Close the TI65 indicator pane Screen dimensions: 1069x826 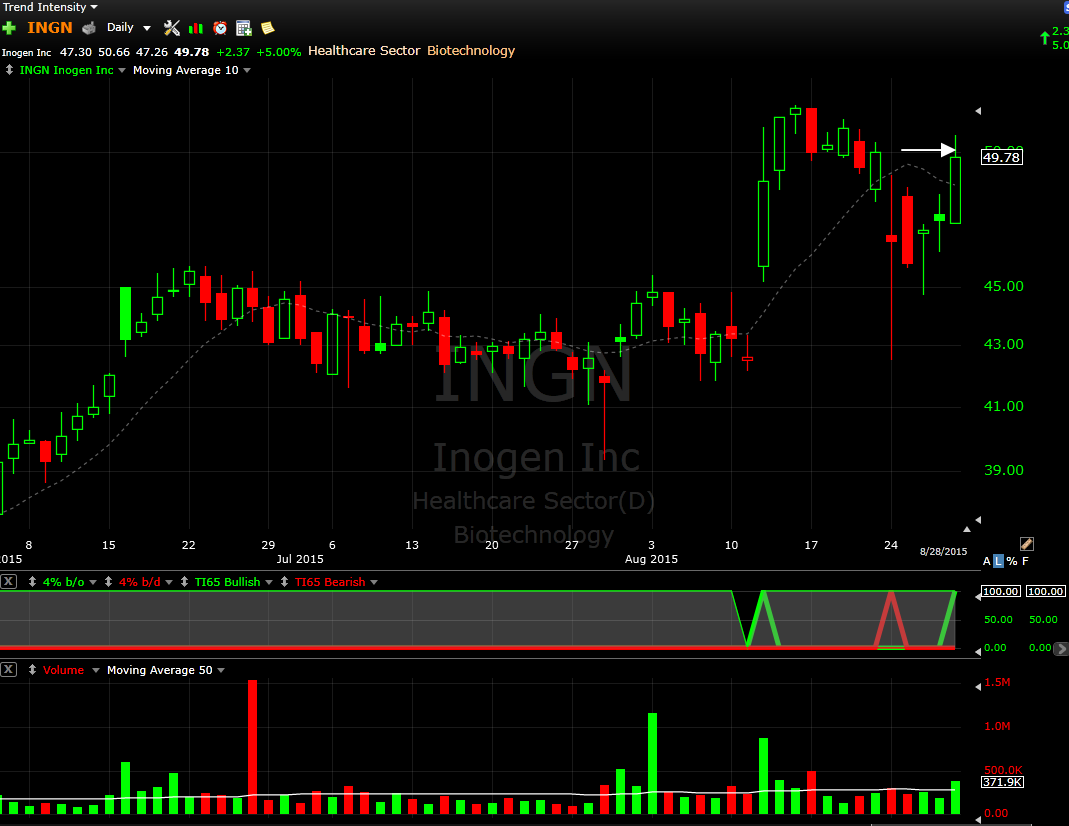coord(8,581)
